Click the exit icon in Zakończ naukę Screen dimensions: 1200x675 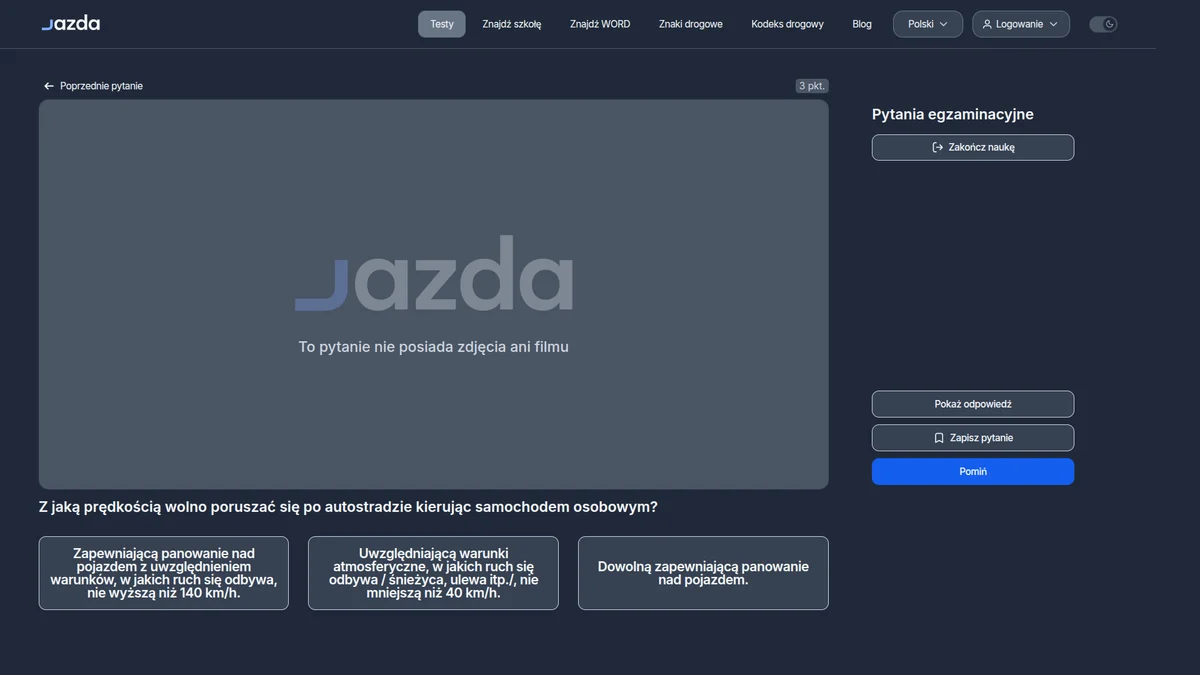point(937,147)
